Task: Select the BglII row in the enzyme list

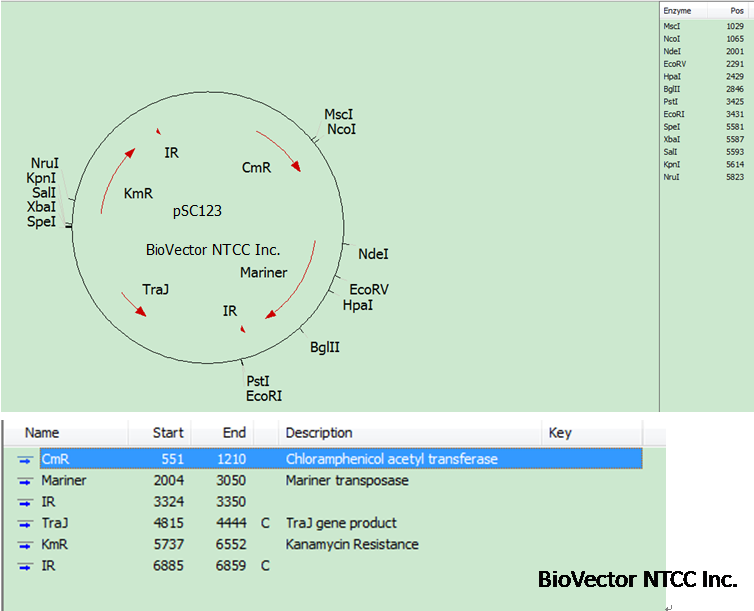Action: 673,89
